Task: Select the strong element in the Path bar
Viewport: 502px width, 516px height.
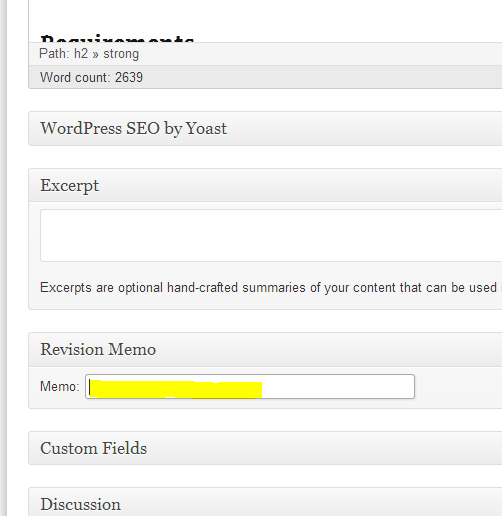Action: pos(121,54)
